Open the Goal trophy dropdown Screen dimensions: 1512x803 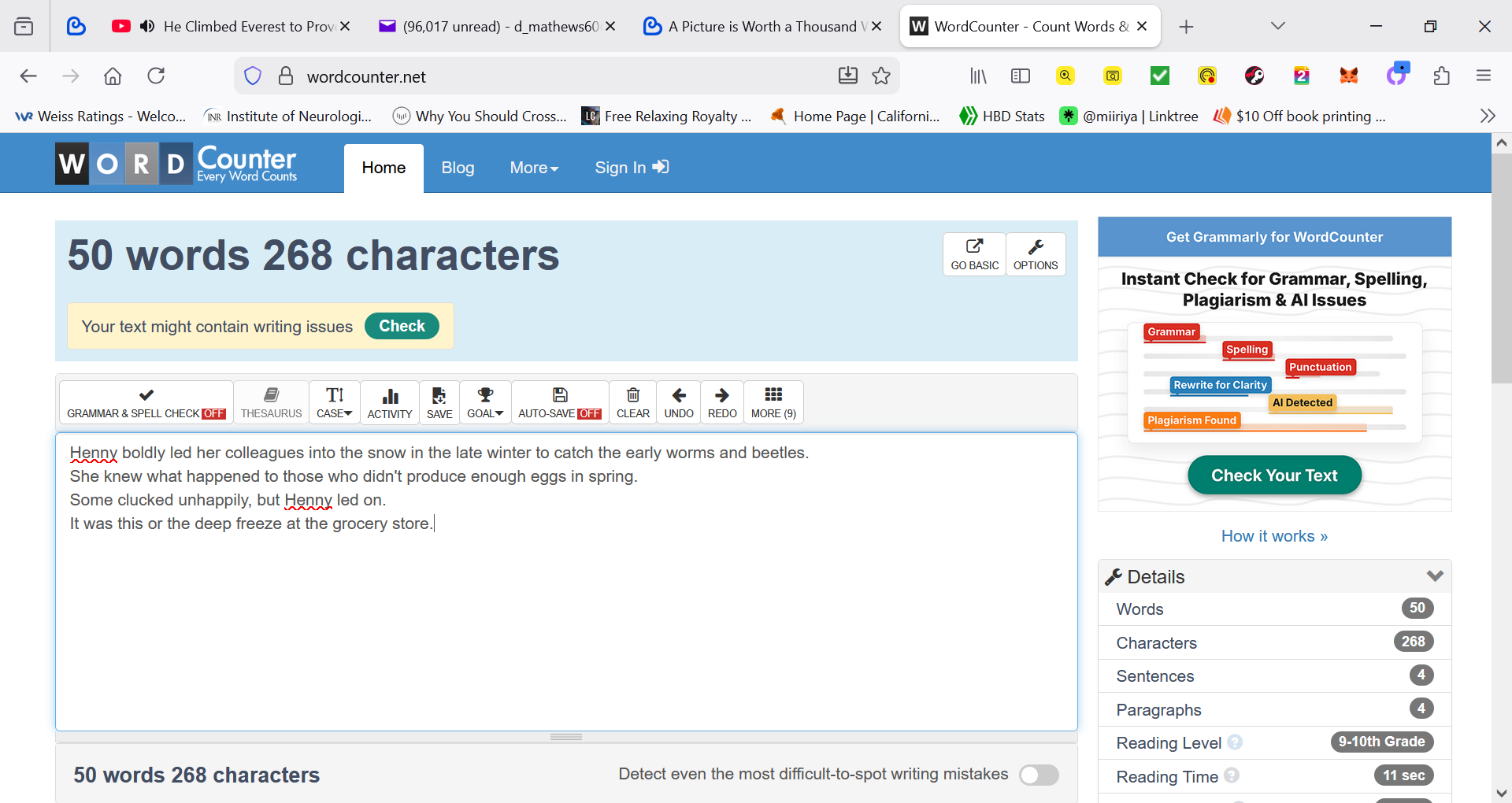[x=485, y=402]
